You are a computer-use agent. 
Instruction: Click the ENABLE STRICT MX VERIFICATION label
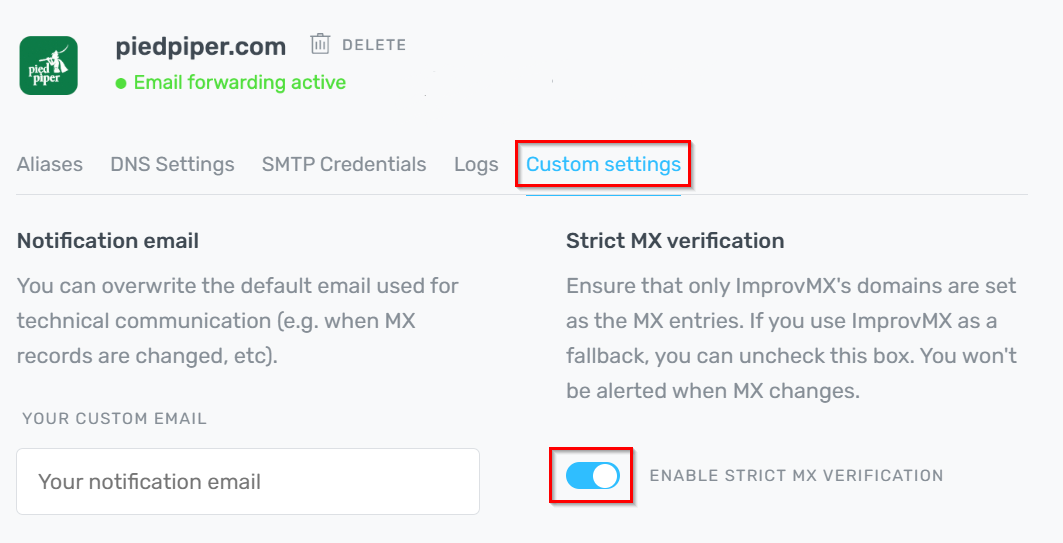click(796, 476)
